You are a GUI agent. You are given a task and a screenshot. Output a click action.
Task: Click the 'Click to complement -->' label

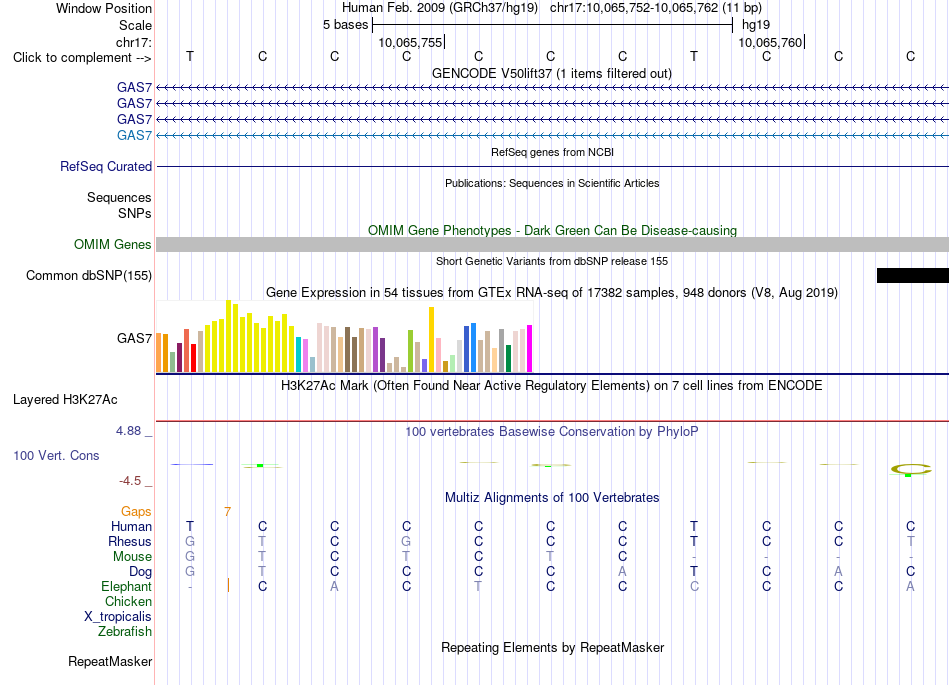coord(82,58)
